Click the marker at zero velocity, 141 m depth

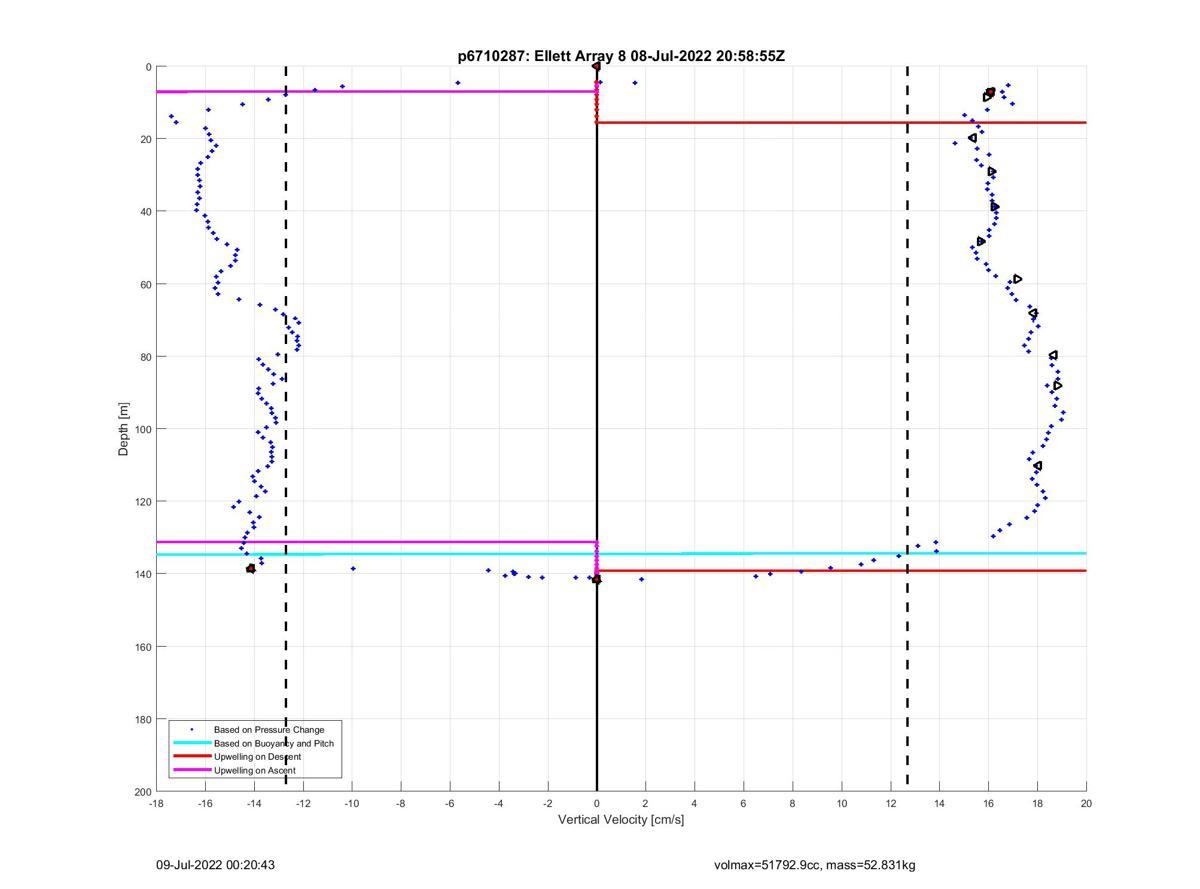coord(597,579)
